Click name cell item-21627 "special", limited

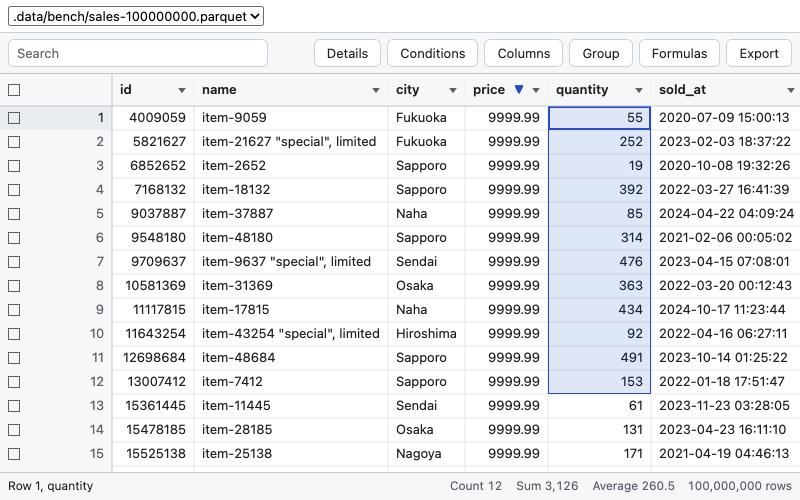pos(291,142)
